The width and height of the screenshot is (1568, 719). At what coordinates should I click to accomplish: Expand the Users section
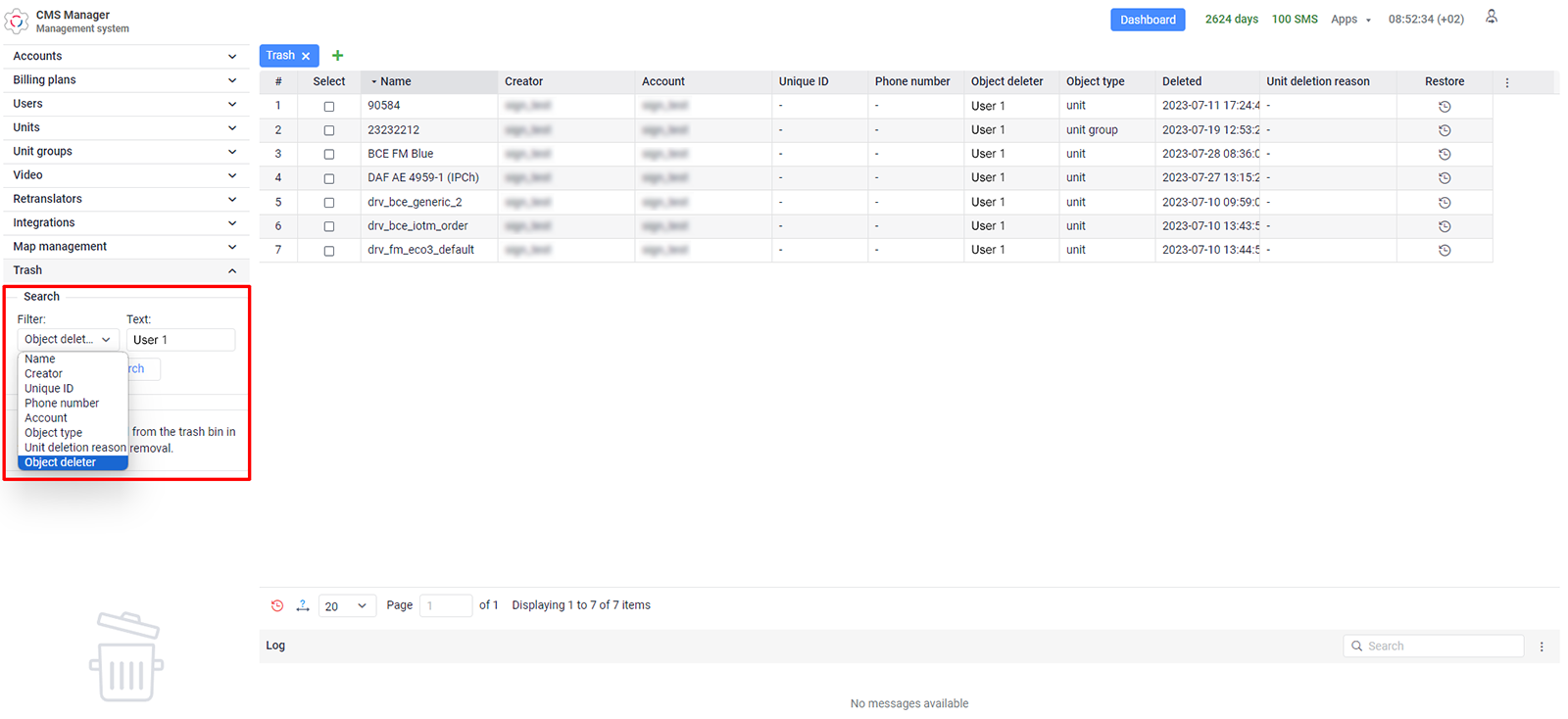click(x=126, y=104)
